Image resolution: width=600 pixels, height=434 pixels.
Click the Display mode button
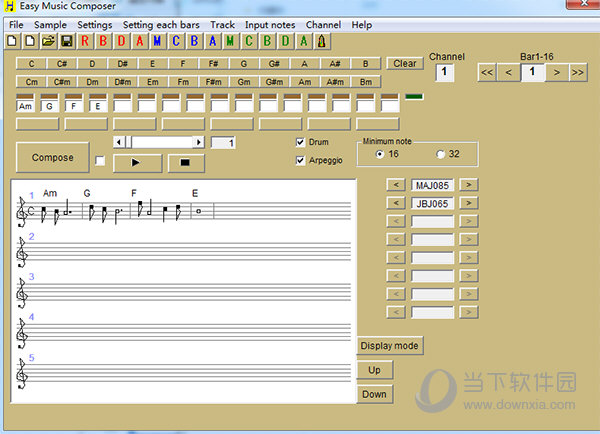click(x=390, y=346)
